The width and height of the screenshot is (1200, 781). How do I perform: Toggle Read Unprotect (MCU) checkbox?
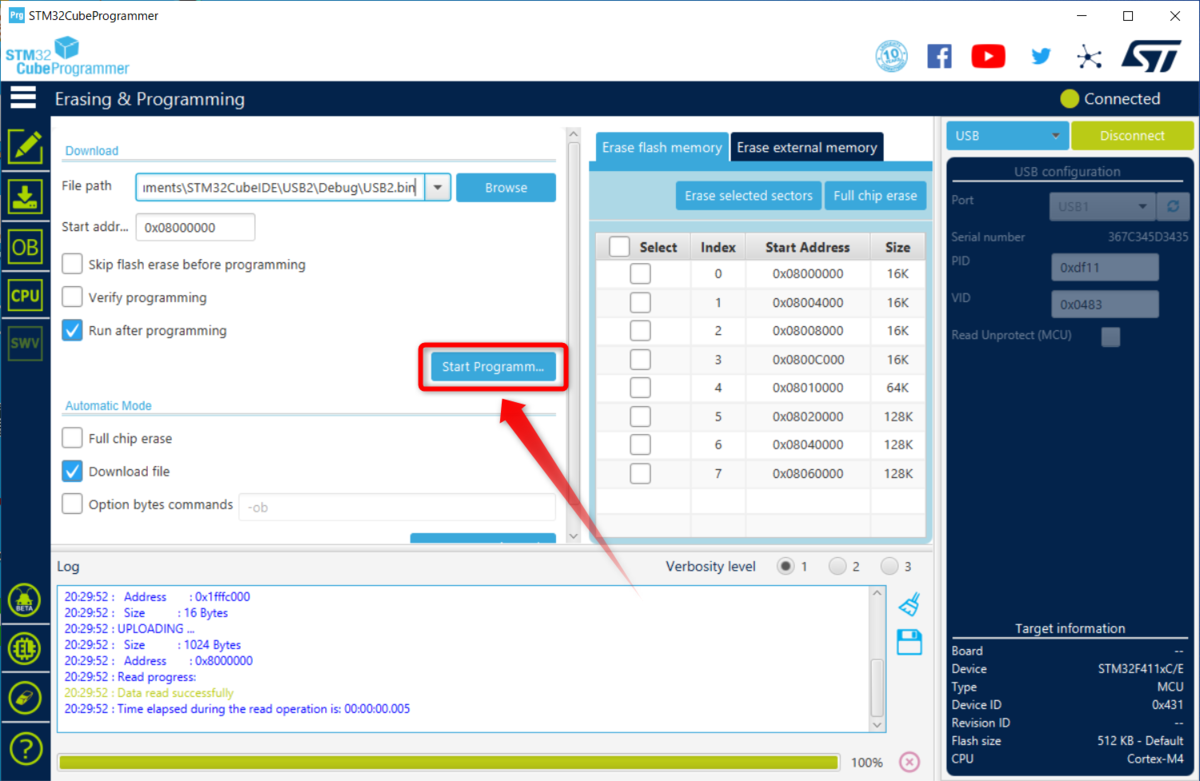[1111, 336]
